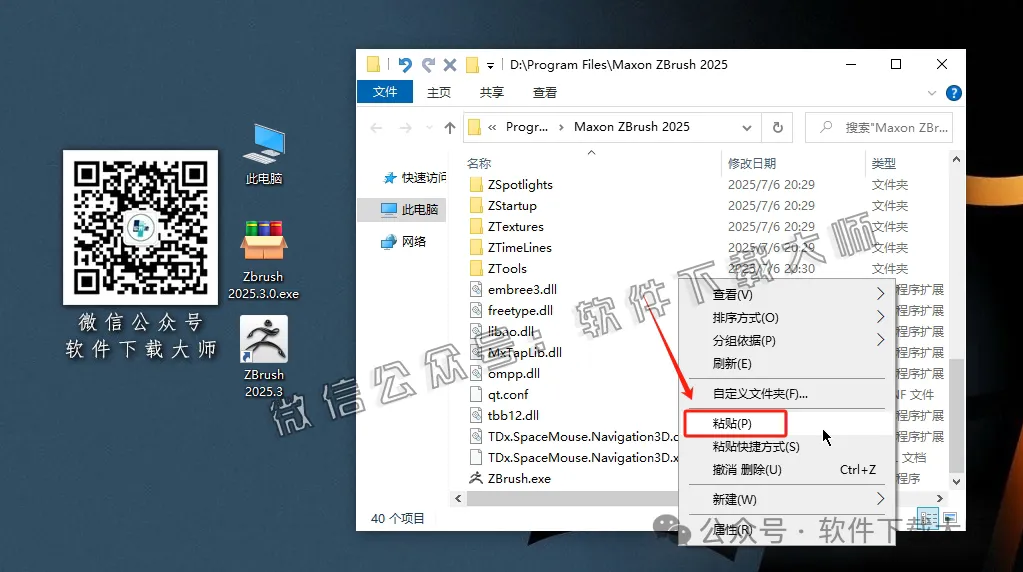The image size is (1023, 572).
Task: Select the tbb12.dll file
Action: [513, 415]
